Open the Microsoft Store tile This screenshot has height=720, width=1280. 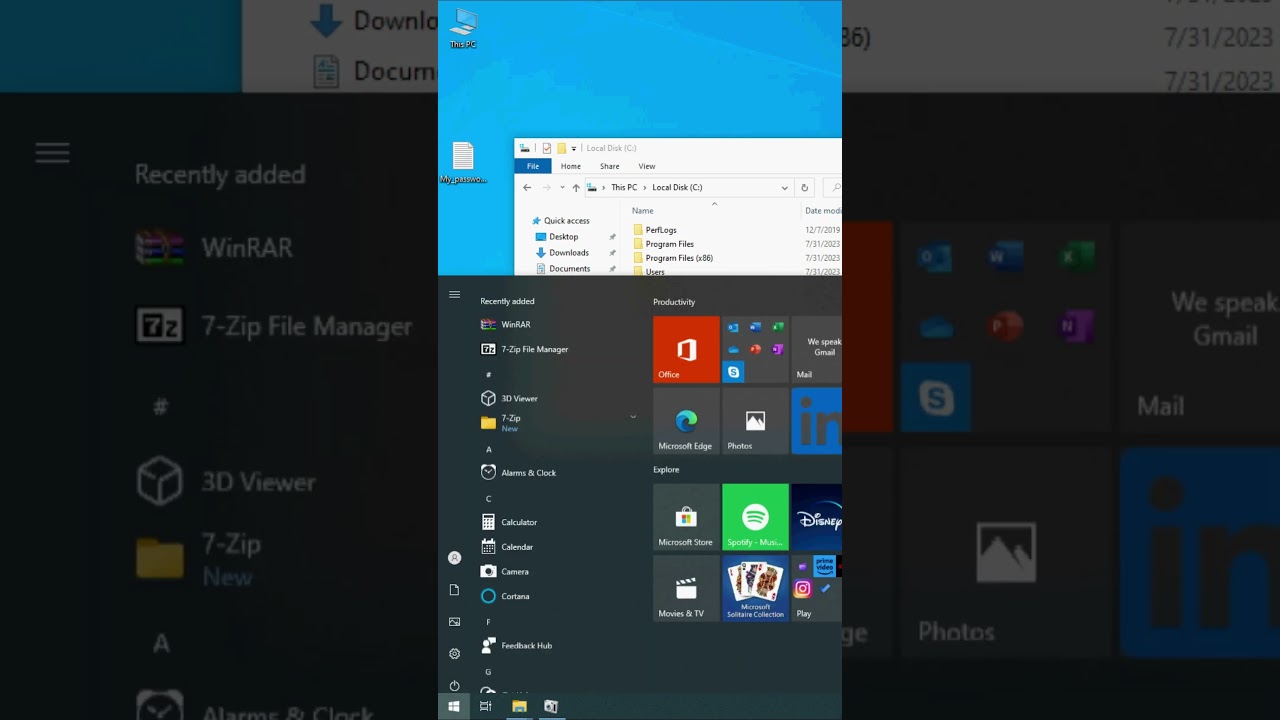(686, 517)
